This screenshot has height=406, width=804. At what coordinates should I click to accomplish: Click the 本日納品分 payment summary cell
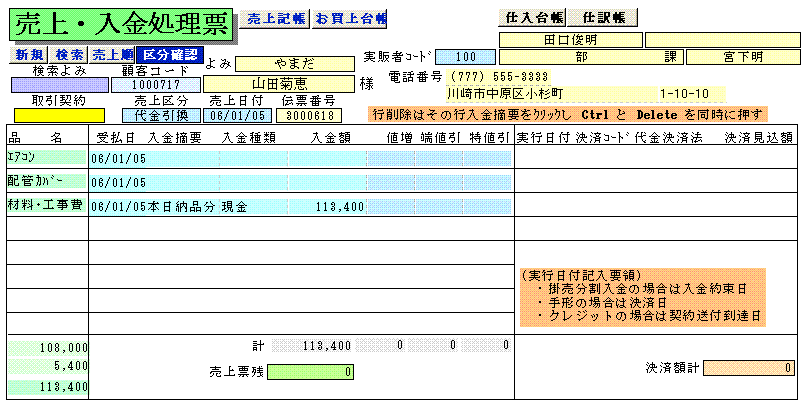coord(182,207)
